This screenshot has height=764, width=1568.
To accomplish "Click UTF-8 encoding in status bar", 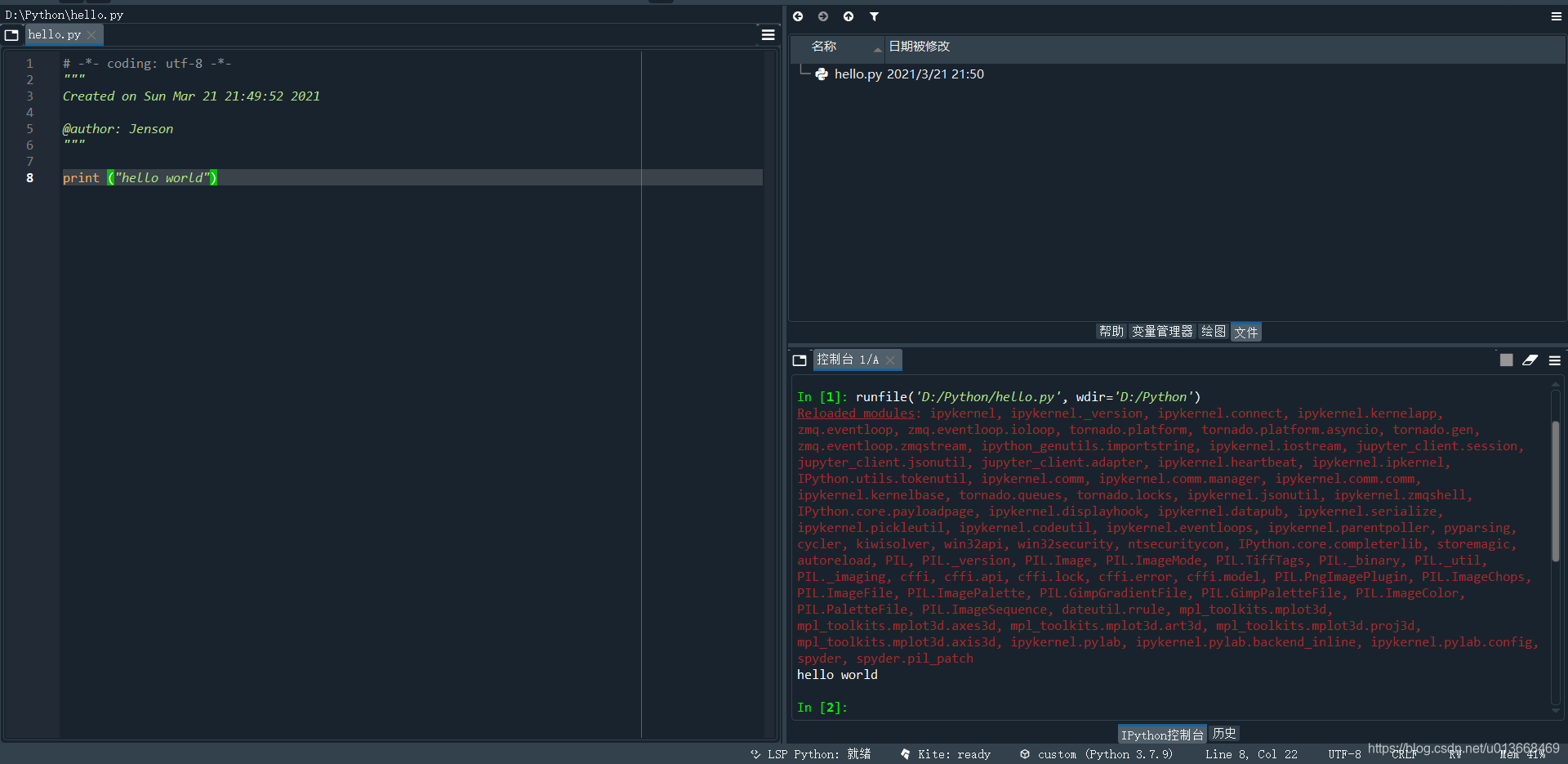I will click(1344, 754).
